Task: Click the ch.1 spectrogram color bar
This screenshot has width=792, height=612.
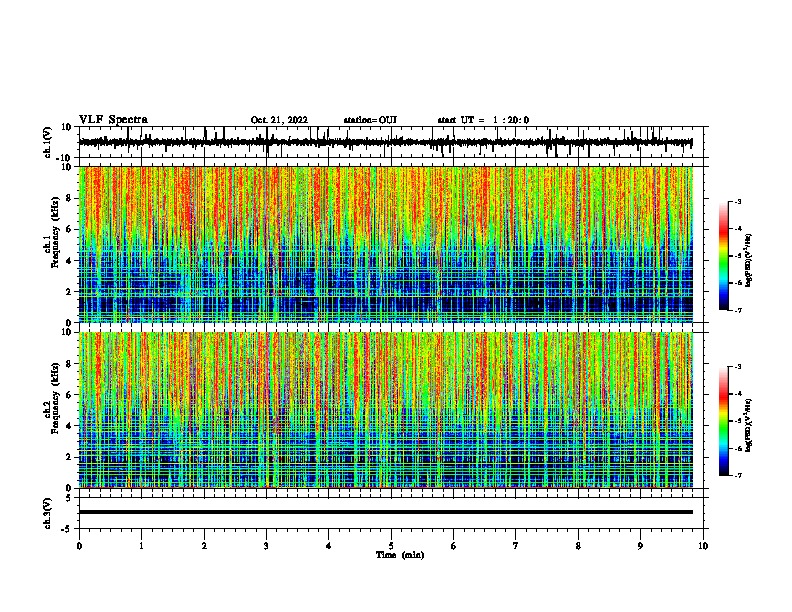Action: 724,256
